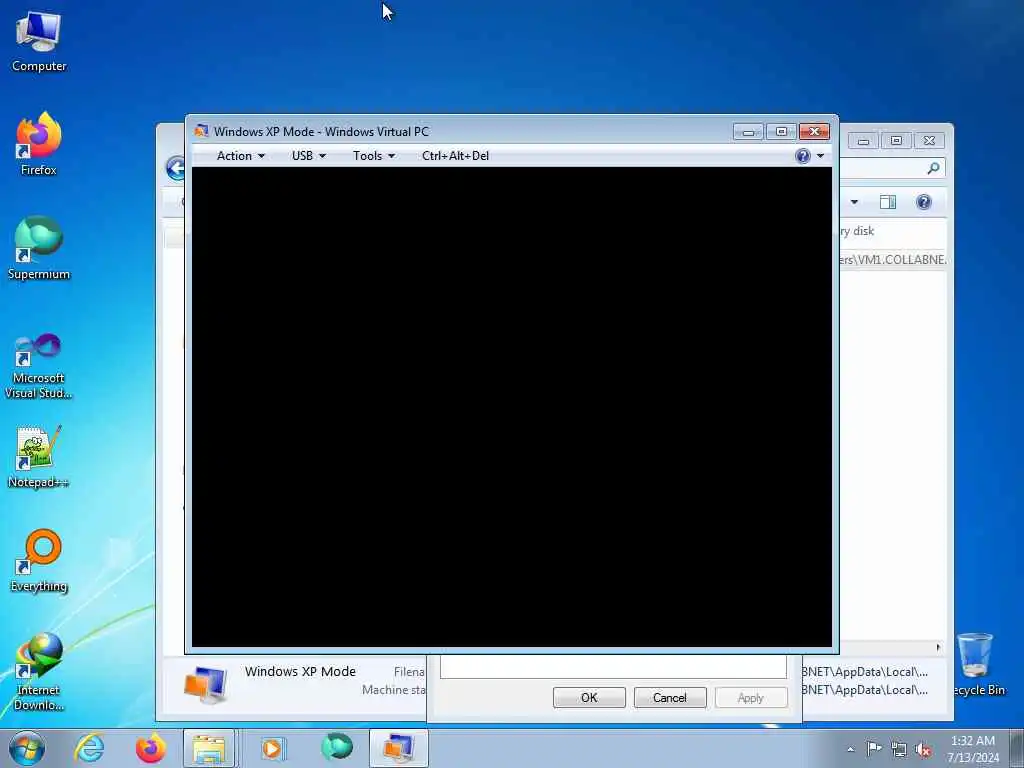Open the Notepad++ desktop shortcut
This screenshot has width=1024, height=768.
(x=39, y=457)
